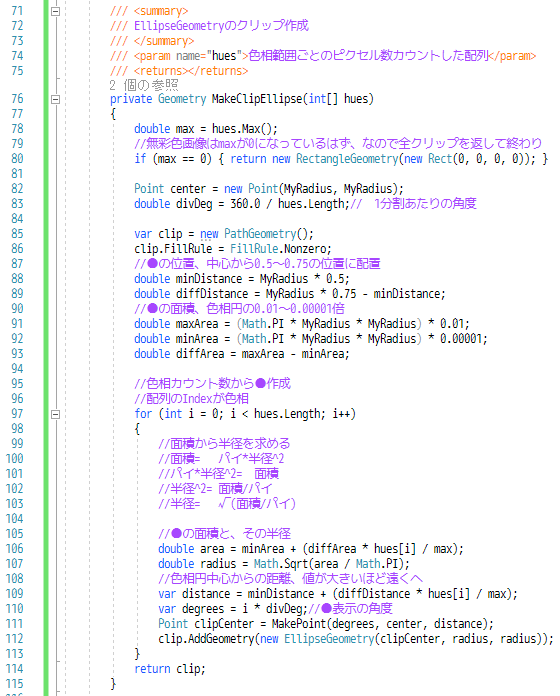Click the comment '//面積から半径を求める'
This screenshot has height=696, width=560.
[224, 444]
